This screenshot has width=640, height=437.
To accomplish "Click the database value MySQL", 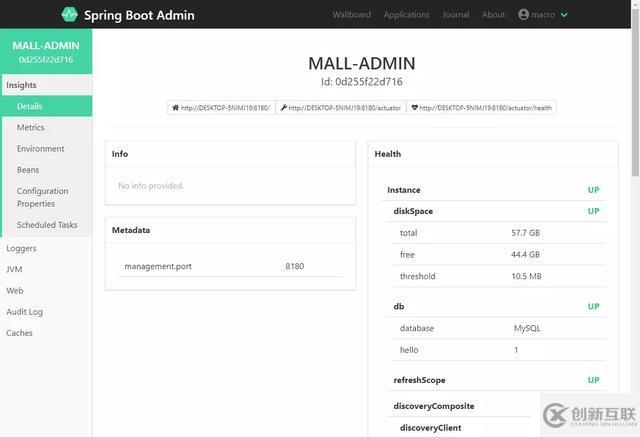I will [x=527, y=328].
